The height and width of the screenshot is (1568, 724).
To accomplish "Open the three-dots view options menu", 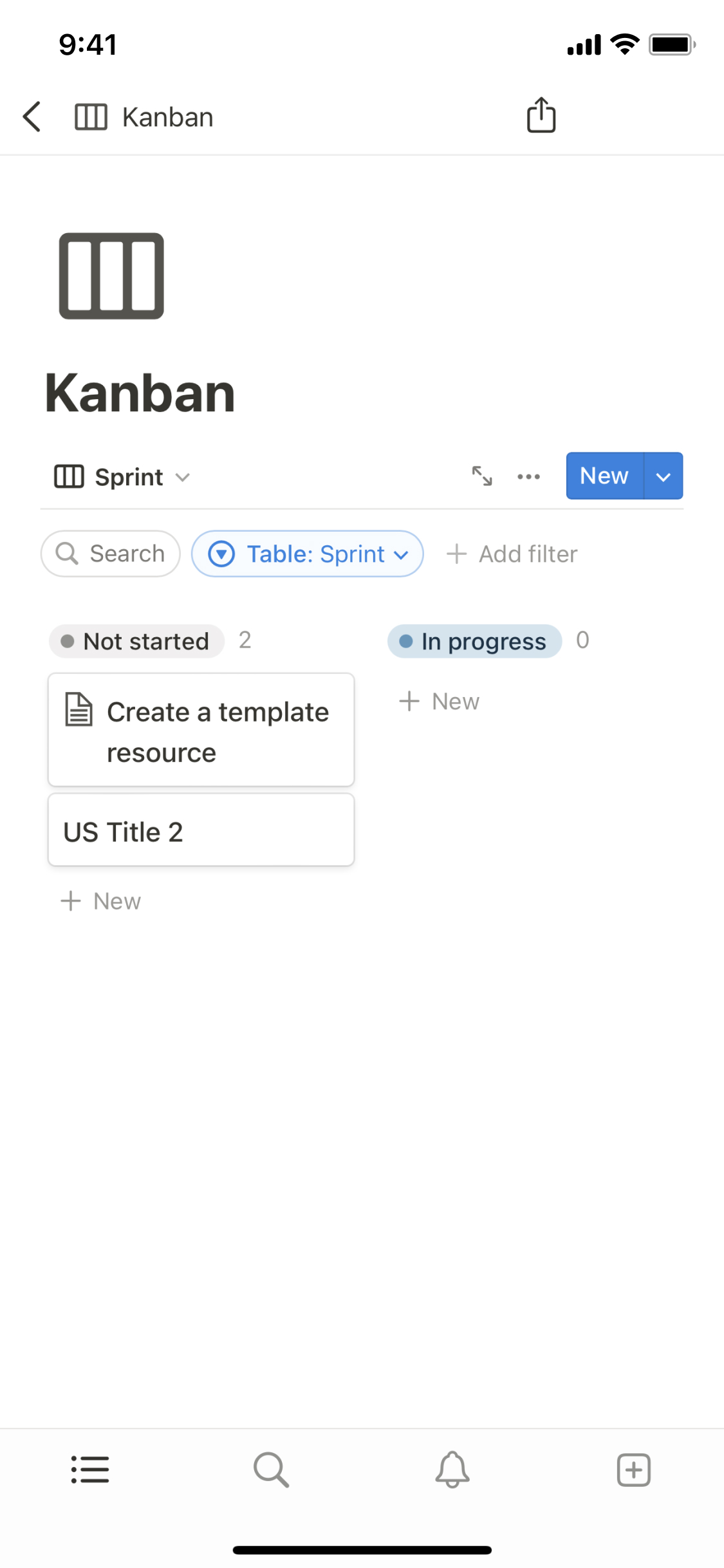I will tap(528, 476).
